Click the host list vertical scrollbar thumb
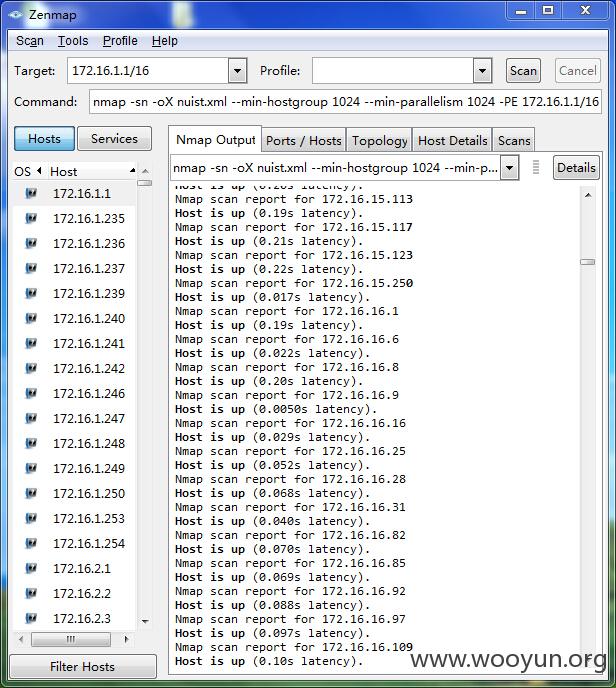The image size is (616, 688). point(145,183)
